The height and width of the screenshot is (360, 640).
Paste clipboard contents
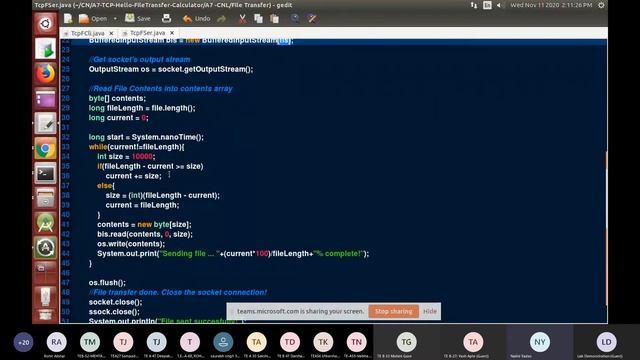point(275,18)
